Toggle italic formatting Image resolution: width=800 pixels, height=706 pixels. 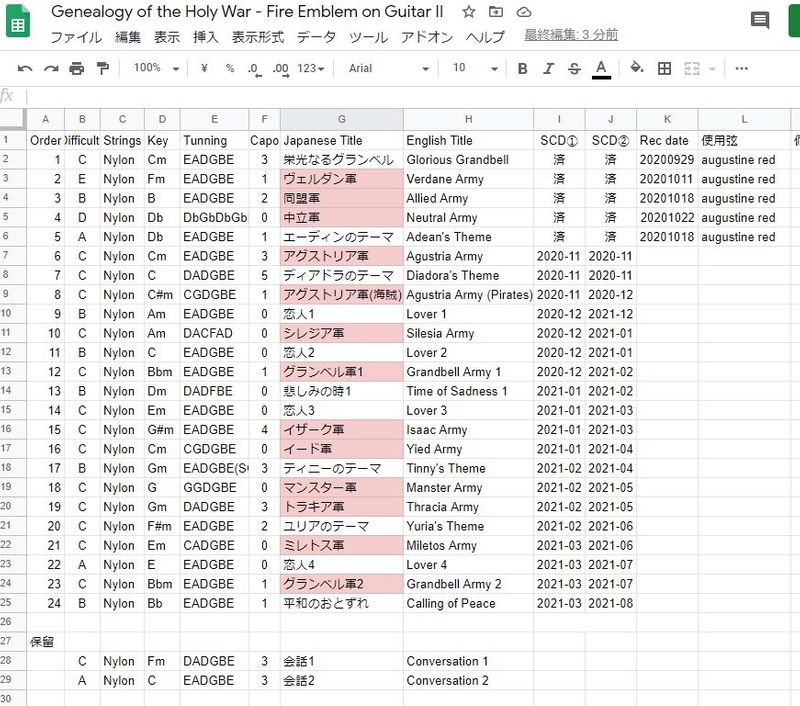(548, 69)
